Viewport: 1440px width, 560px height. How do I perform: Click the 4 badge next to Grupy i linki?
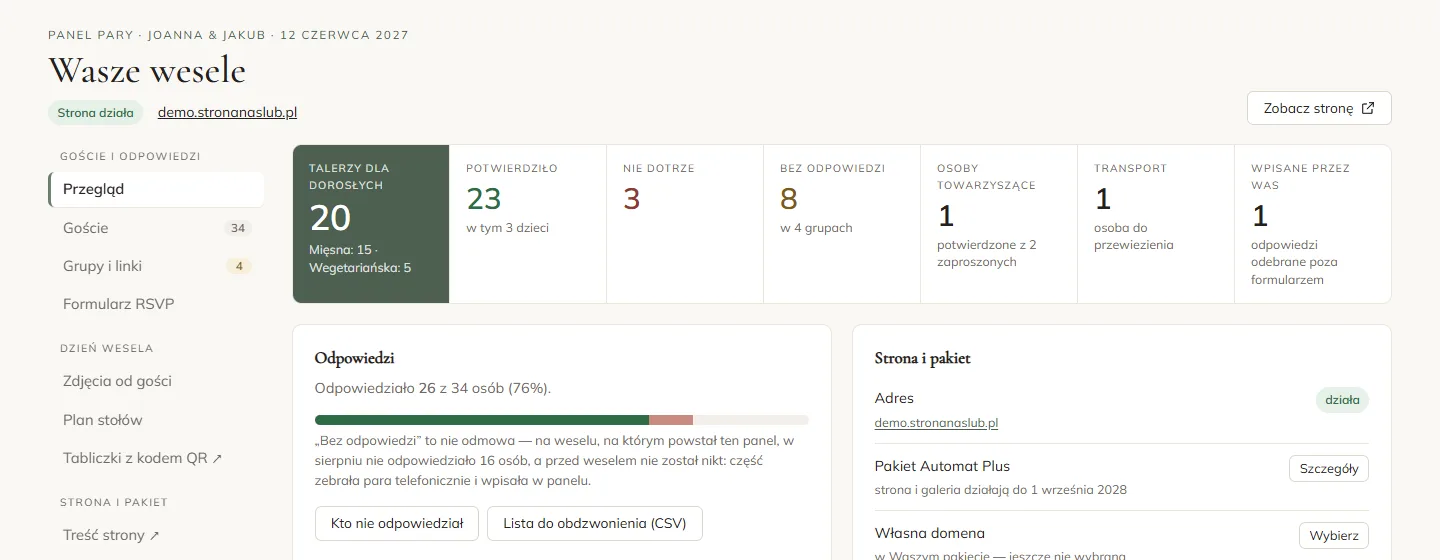click(238, 266)
